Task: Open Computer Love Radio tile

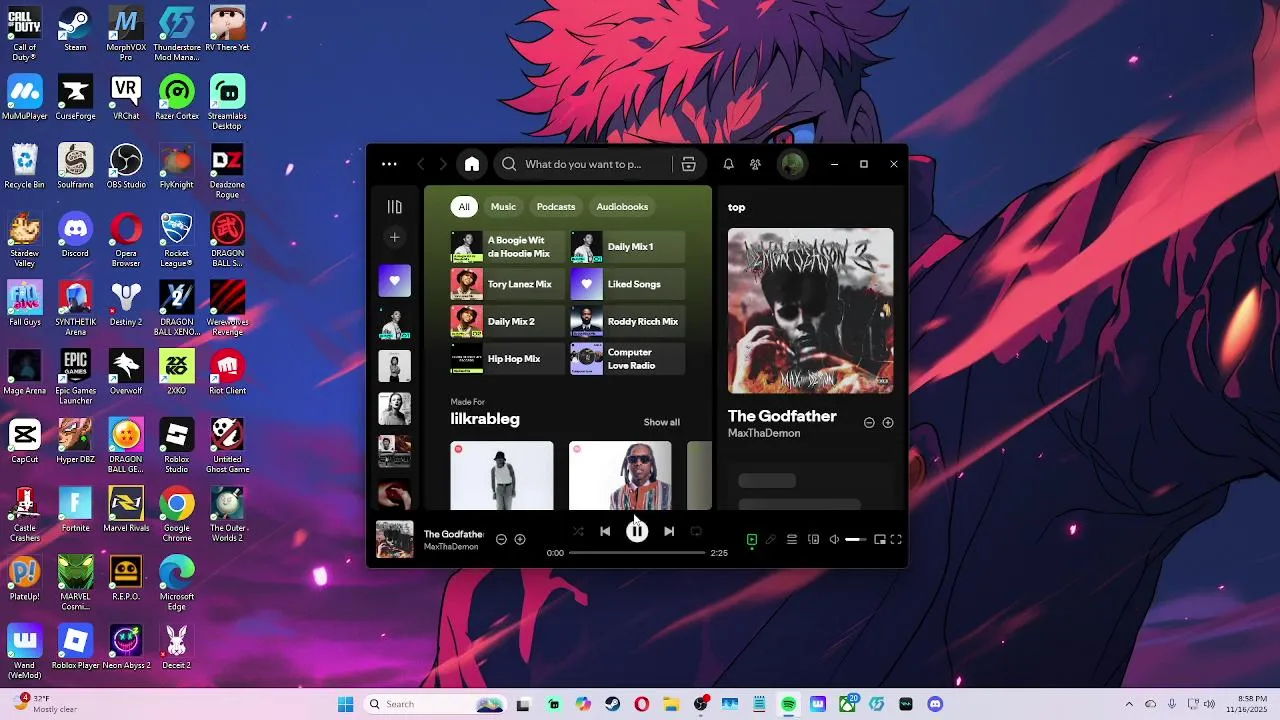Action: (x=628, y=359)
